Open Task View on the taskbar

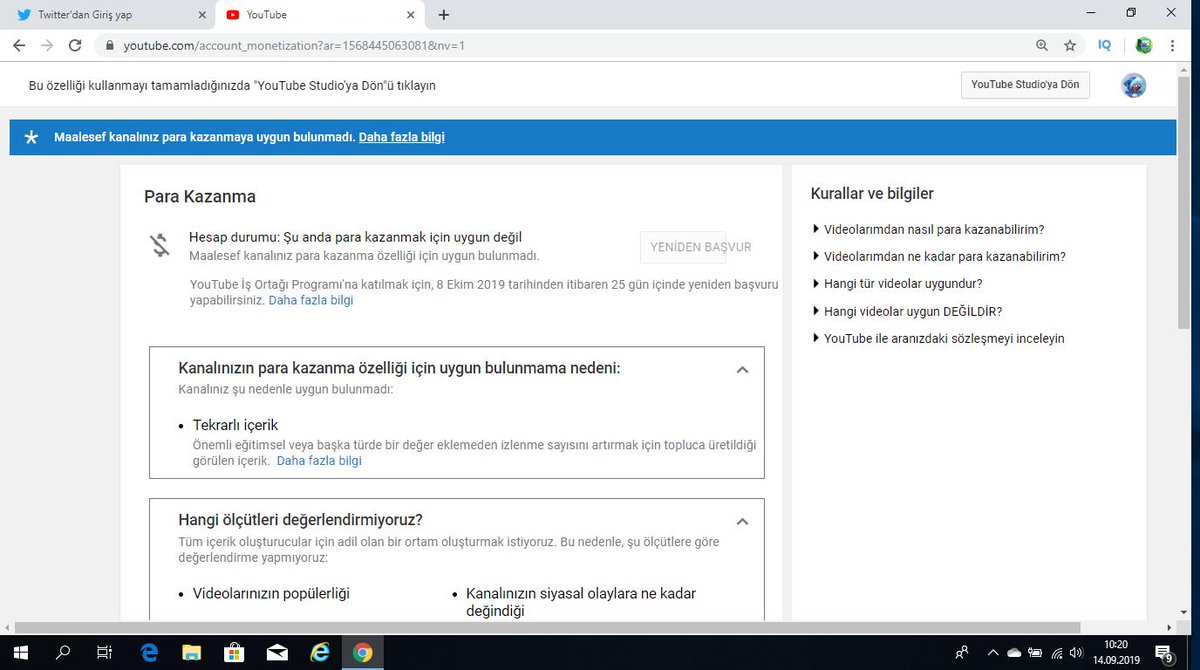[103, 652]
